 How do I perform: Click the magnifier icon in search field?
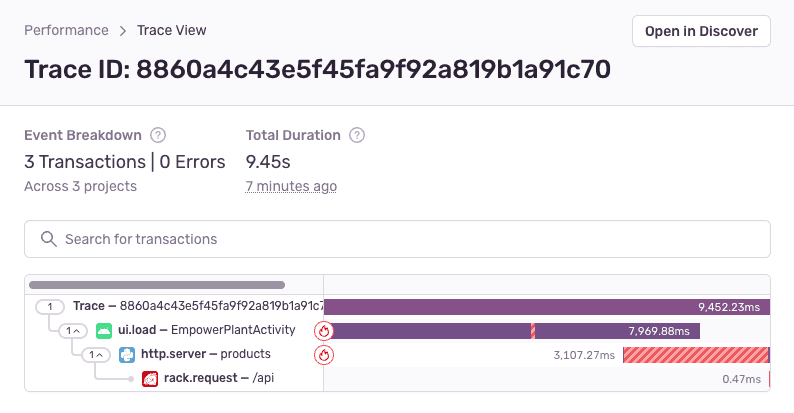[49, 239]
